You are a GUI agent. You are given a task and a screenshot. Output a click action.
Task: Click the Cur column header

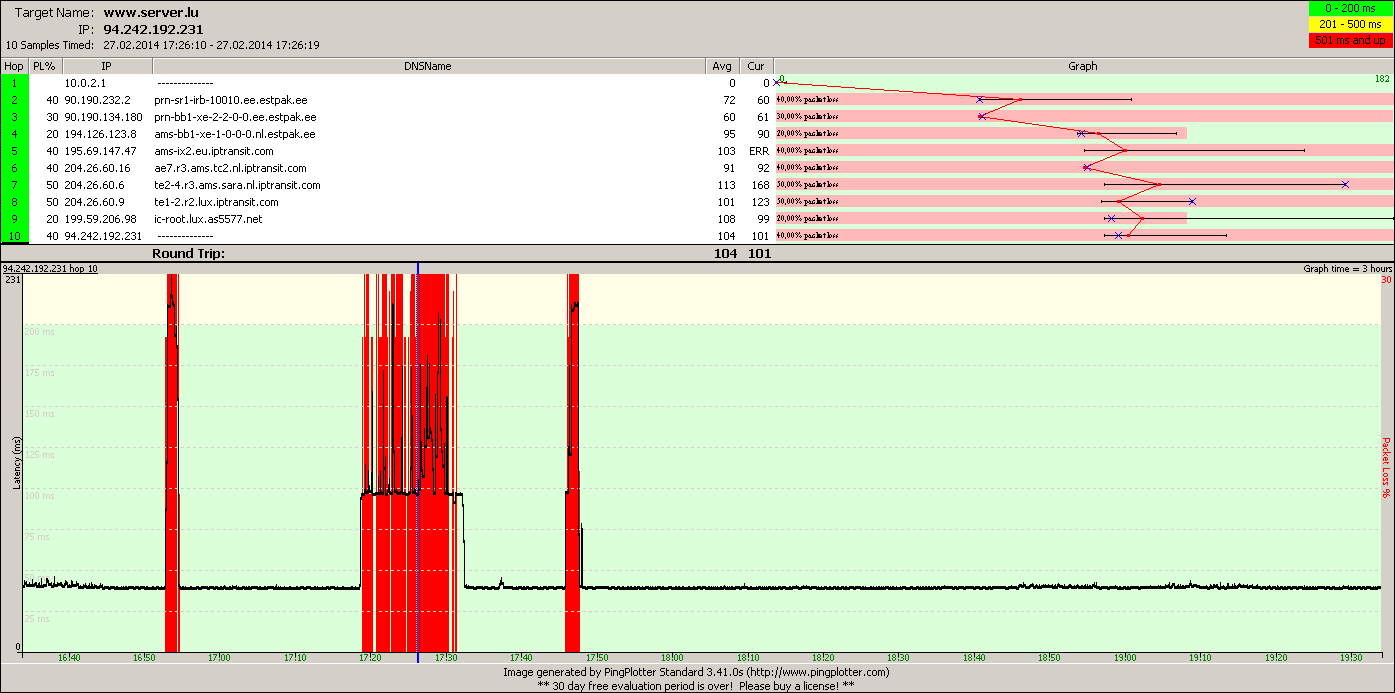[756, 66]
